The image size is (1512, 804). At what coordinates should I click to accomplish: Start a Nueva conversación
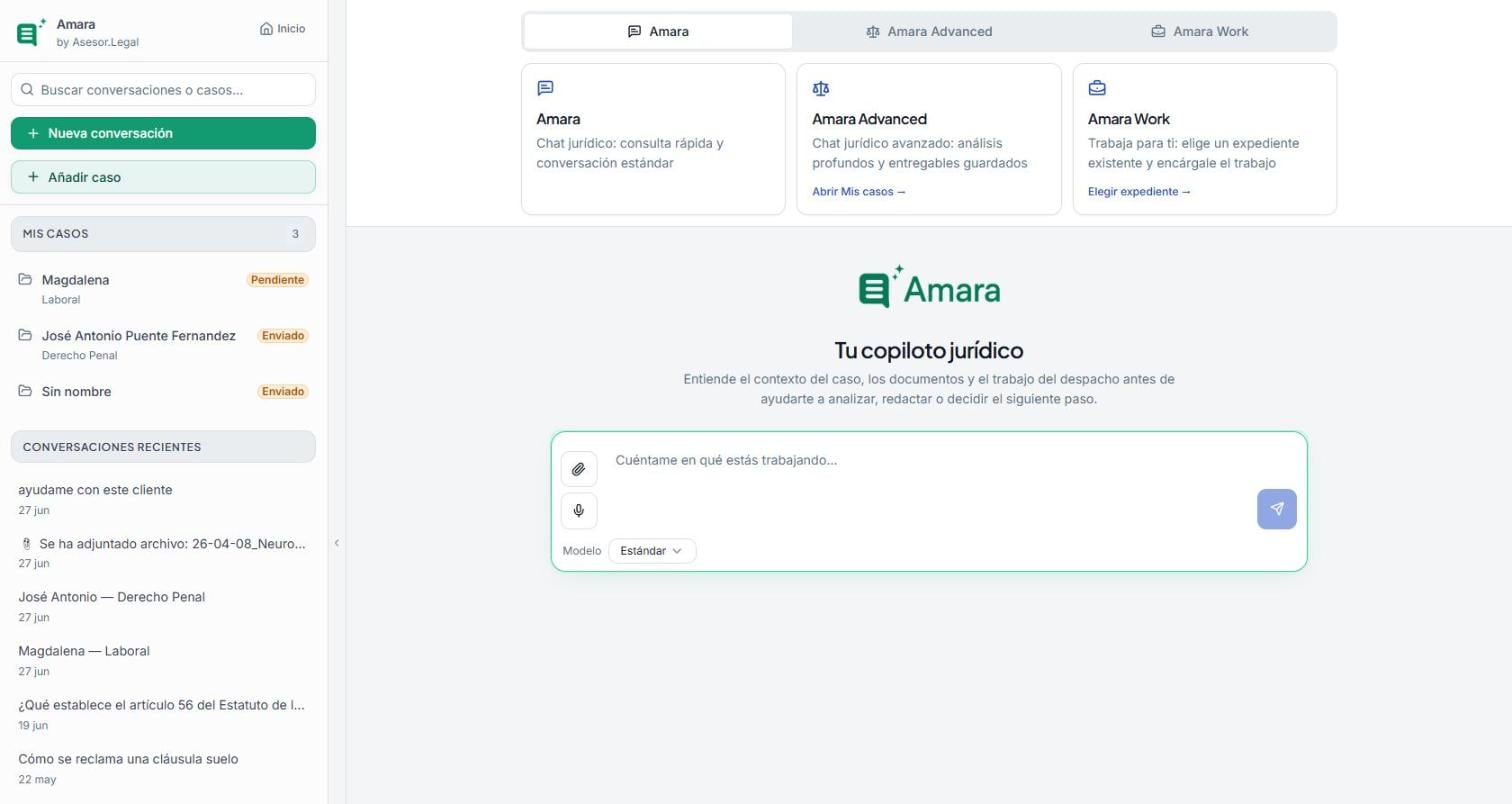pos(163,133)
